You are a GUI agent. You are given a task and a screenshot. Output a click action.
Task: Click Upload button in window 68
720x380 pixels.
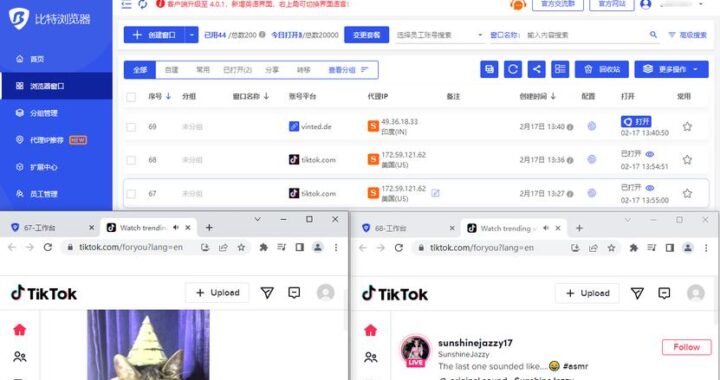pos(587,293)
